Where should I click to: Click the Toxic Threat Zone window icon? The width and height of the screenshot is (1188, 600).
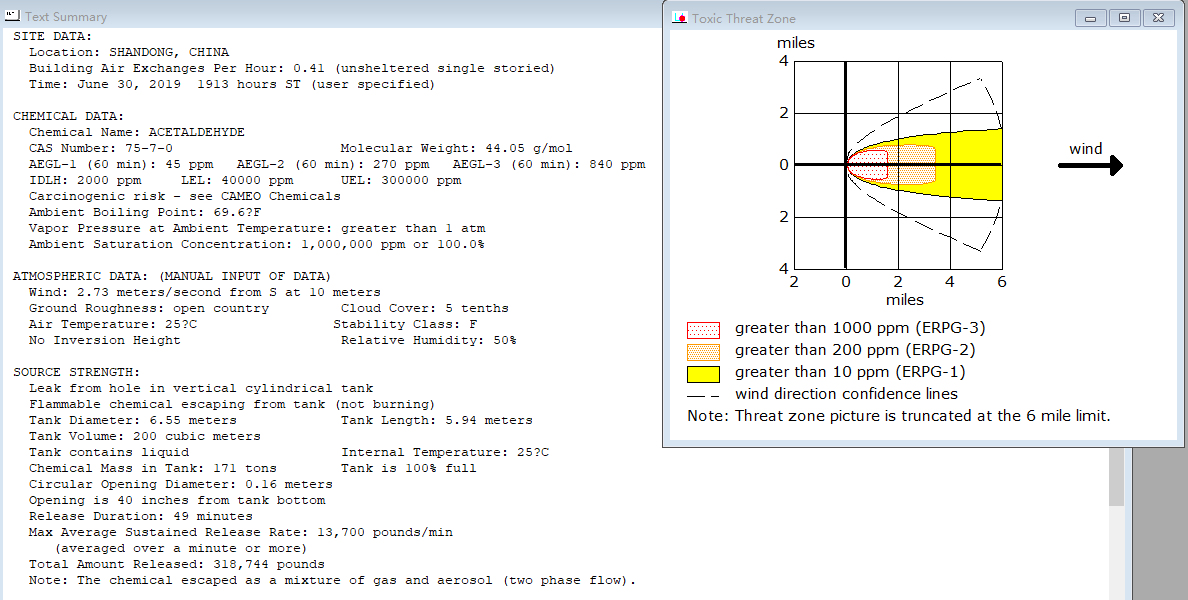pyautogui.click(x=680, y=17)
